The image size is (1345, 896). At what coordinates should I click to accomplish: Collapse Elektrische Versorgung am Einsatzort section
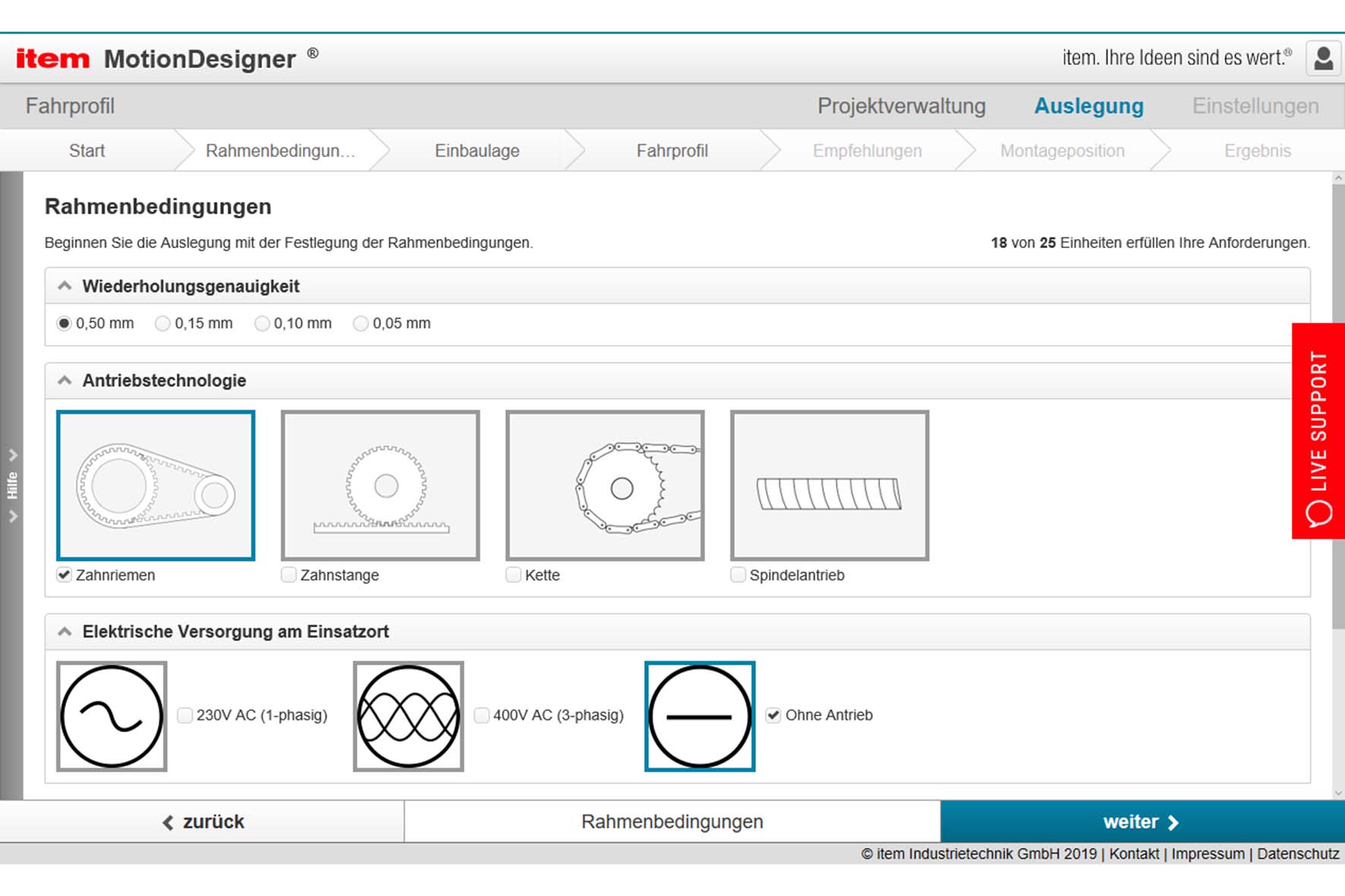click(65, 631)
